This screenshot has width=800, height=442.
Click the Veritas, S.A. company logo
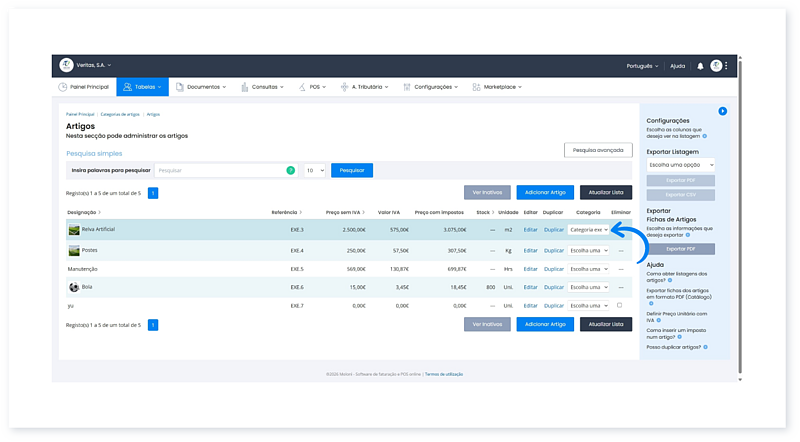tap(66, 65)
